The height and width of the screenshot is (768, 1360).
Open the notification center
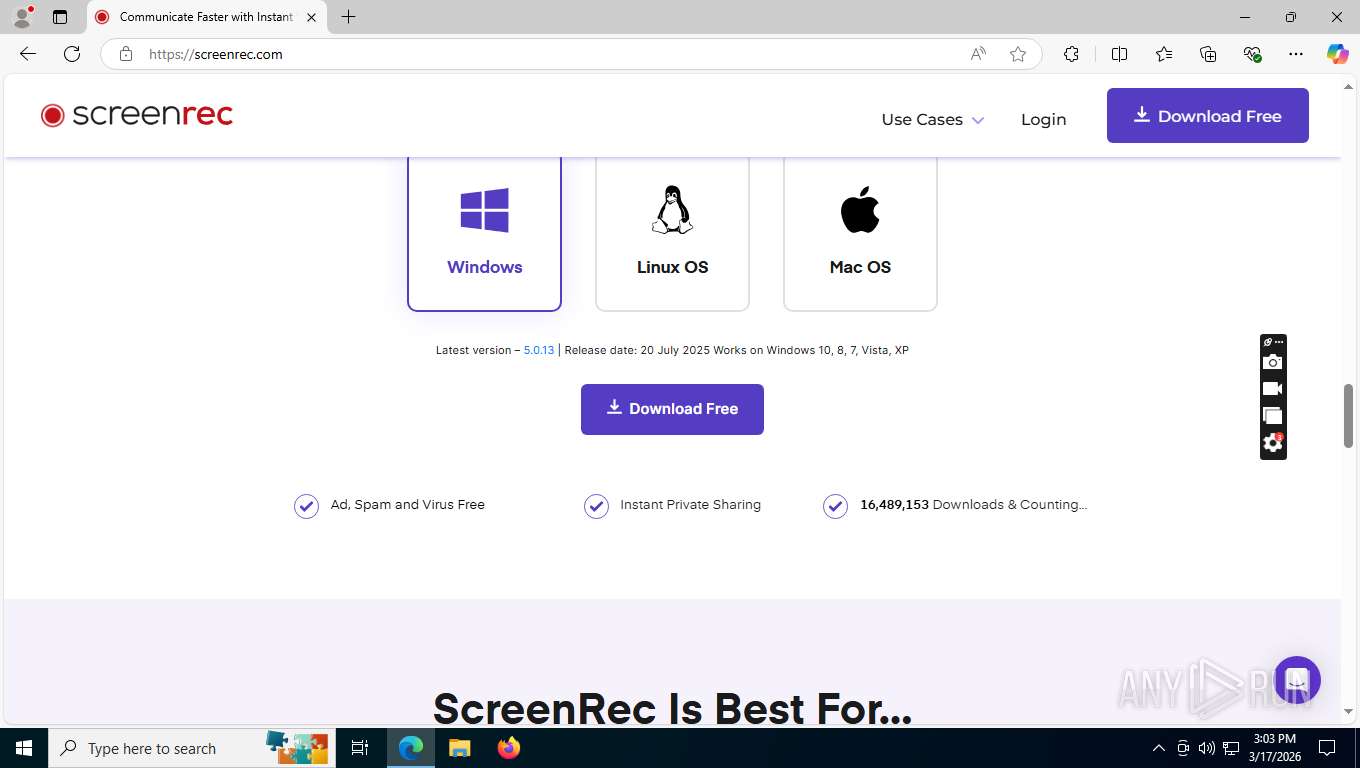pyautogui.click(x=1327, y=748)
